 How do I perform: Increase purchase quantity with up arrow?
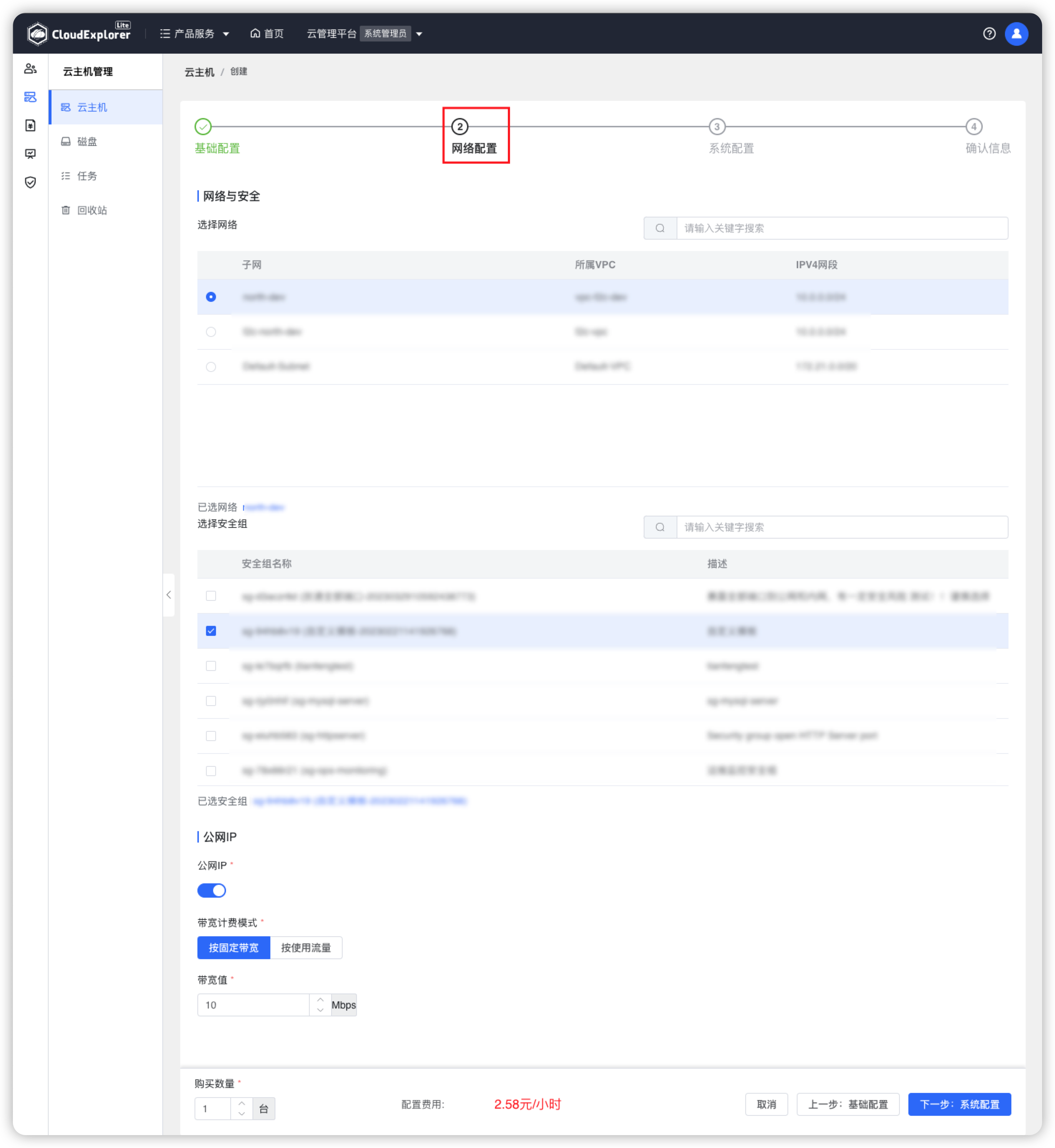[241, 1103]
